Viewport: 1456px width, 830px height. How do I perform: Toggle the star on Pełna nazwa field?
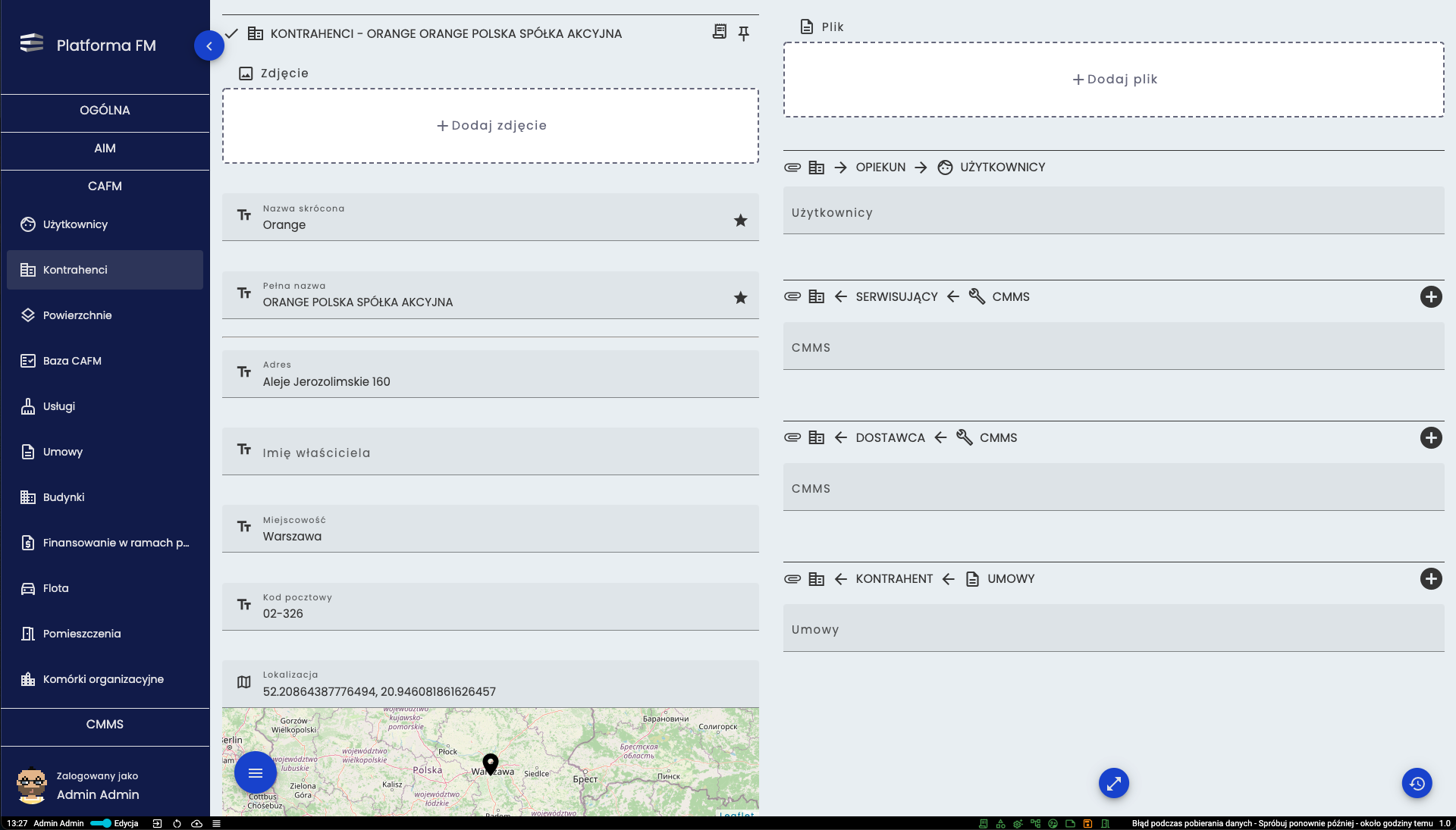pos(741,298)
